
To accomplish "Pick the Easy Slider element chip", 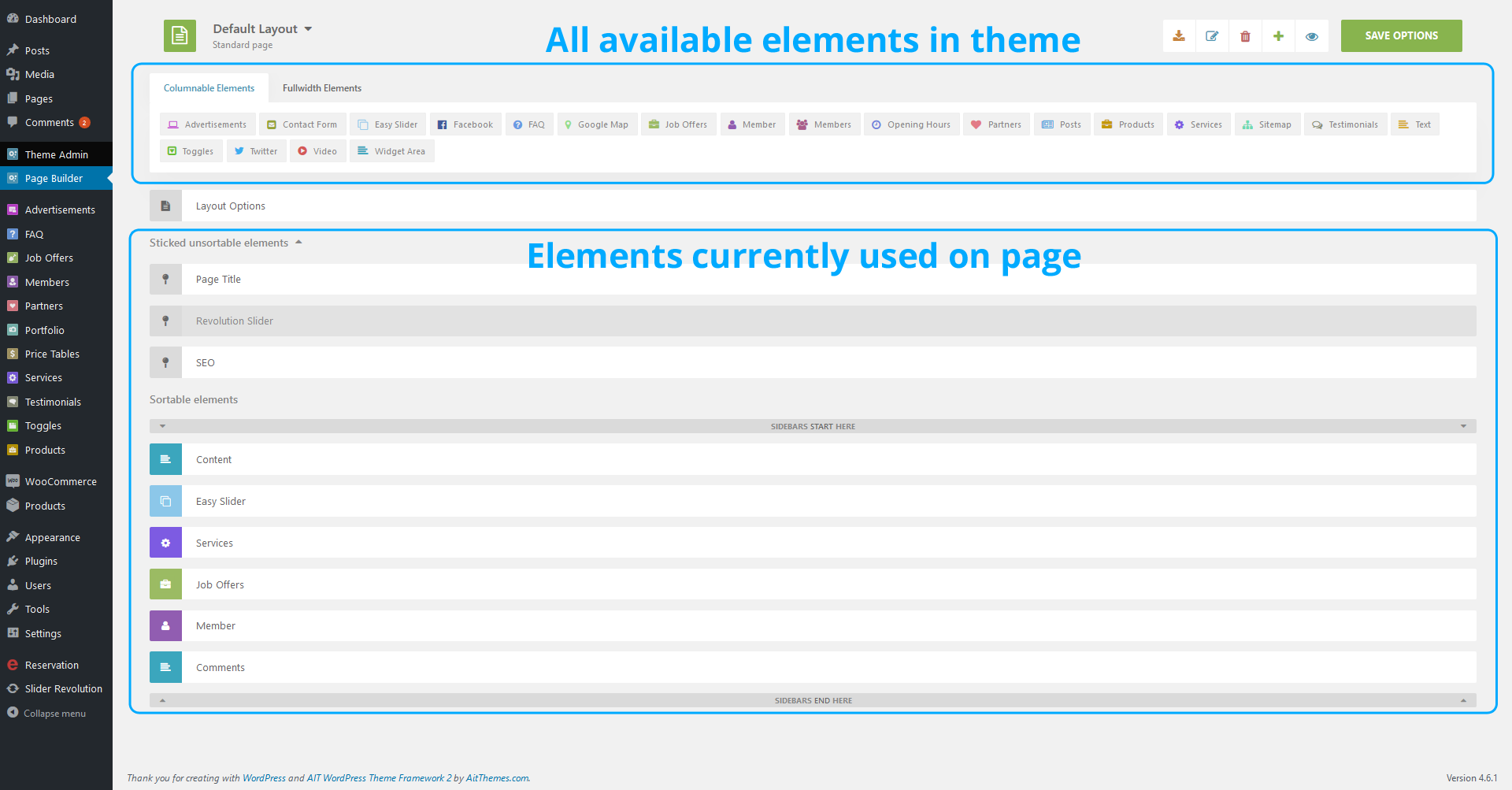I will pos(387,124).
